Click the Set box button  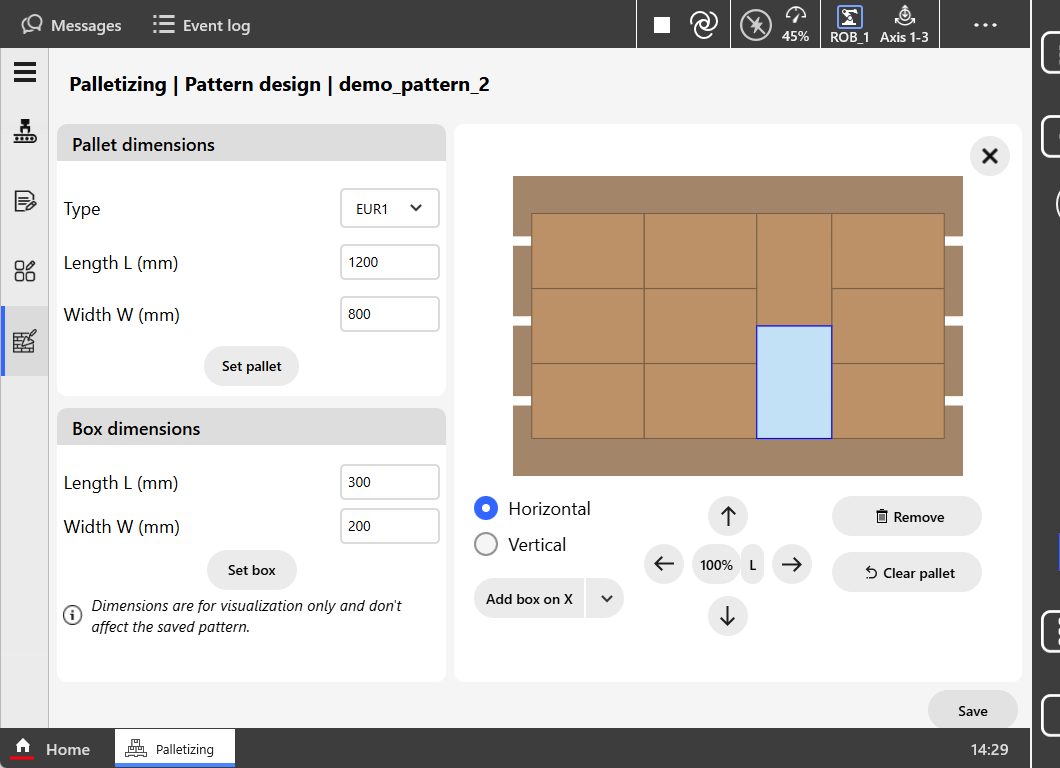pyautogui.click(x=251, y=570)
